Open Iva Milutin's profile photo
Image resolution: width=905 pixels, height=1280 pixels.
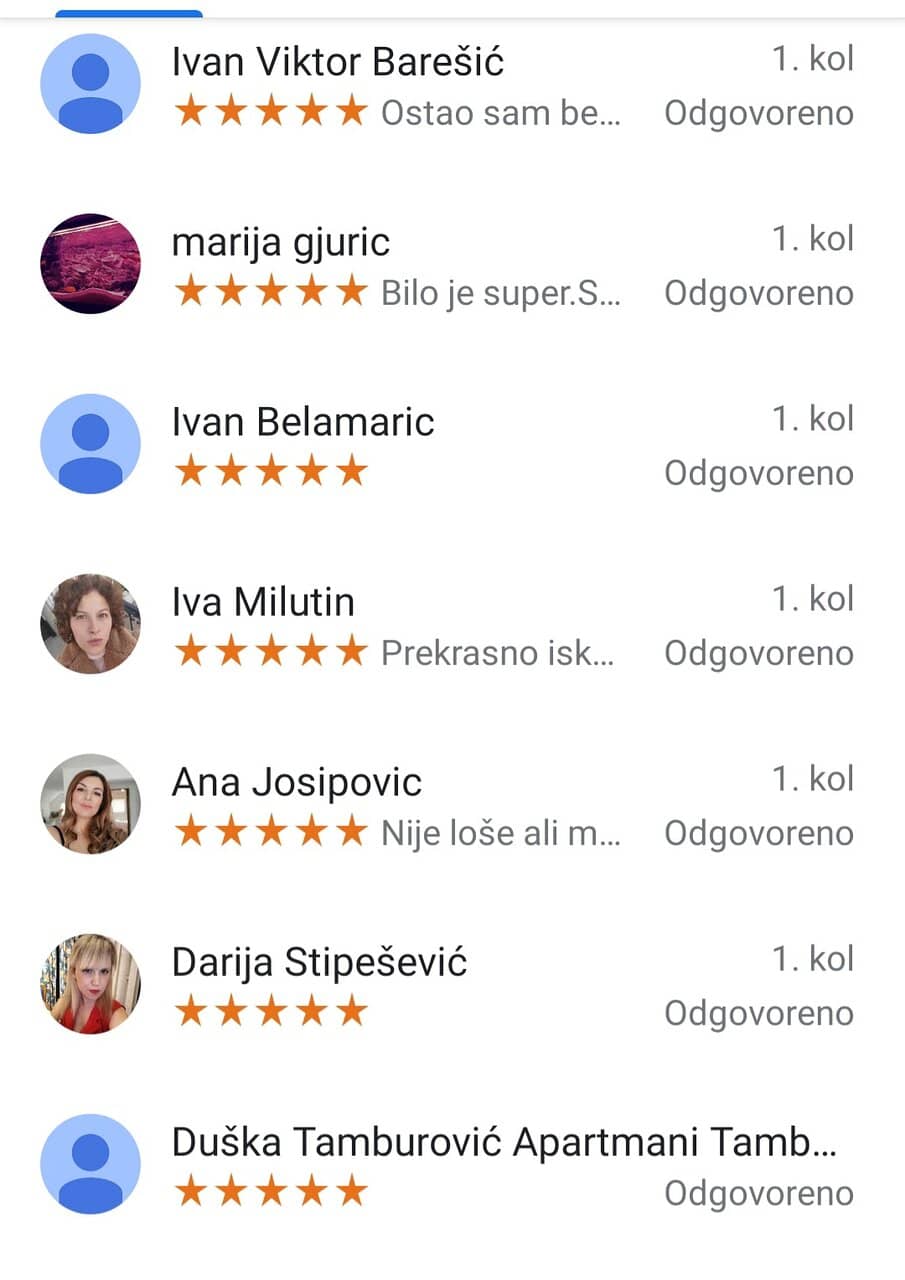click(x=90, y=624)
